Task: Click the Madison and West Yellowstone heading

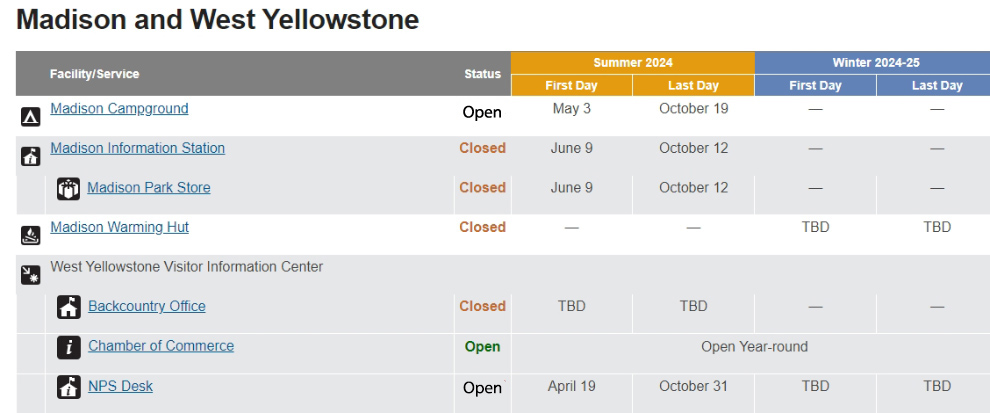Action: coord(218,20)
